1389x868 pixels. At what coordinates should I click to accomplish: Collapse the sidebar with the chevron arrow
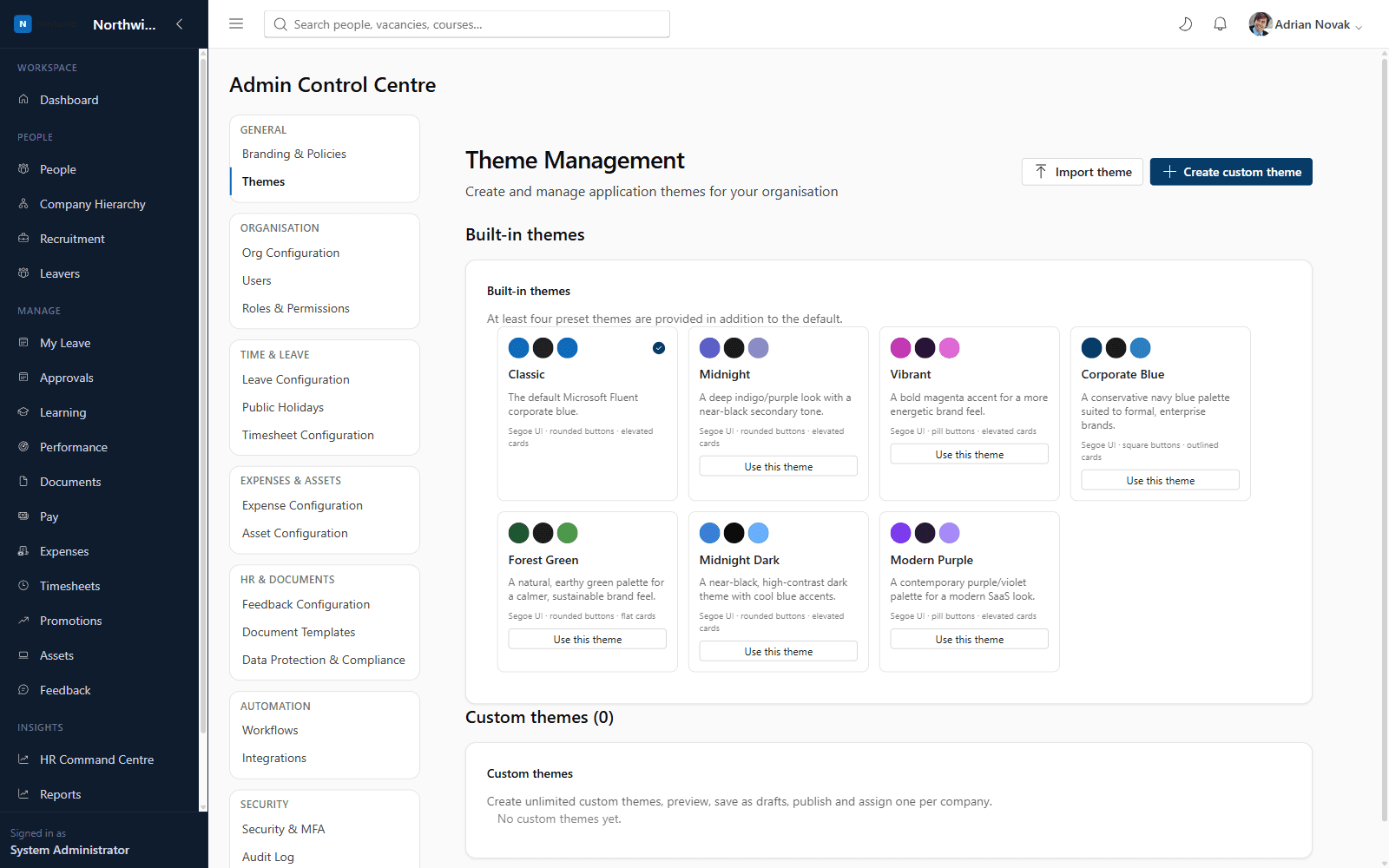(x=180, y=24)
